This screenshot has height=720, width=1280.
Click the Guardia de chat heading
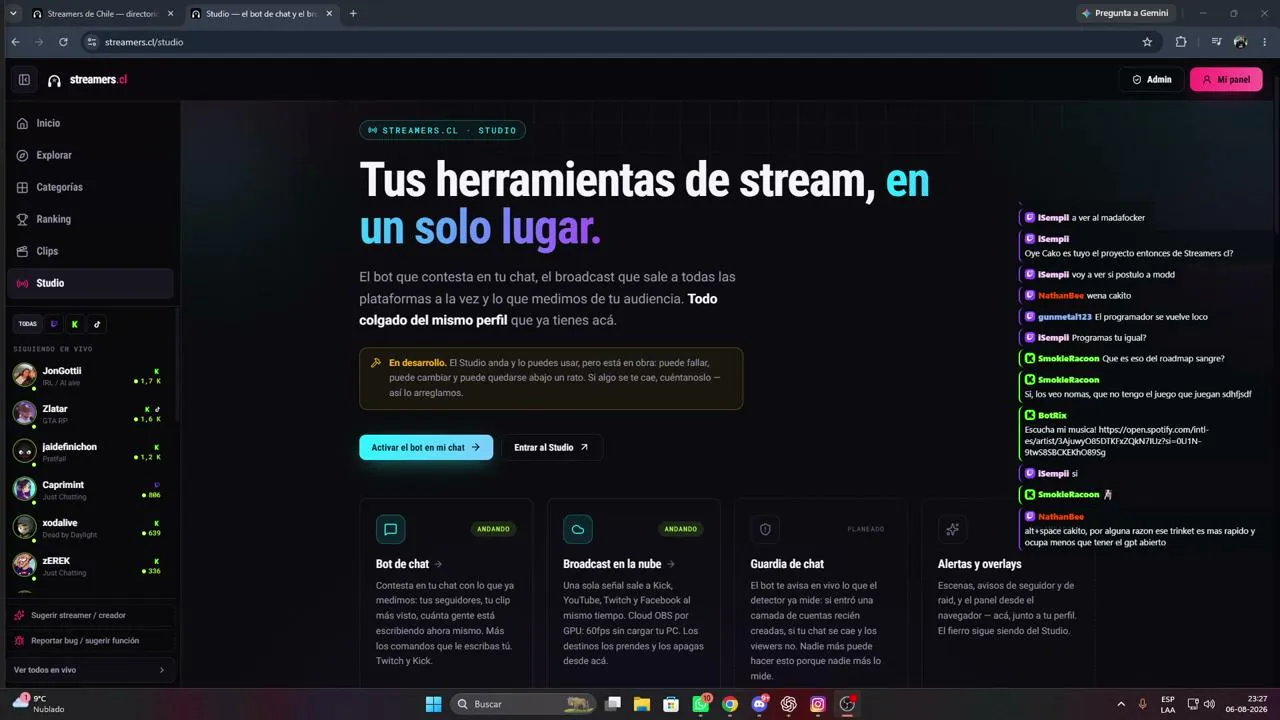787,564
